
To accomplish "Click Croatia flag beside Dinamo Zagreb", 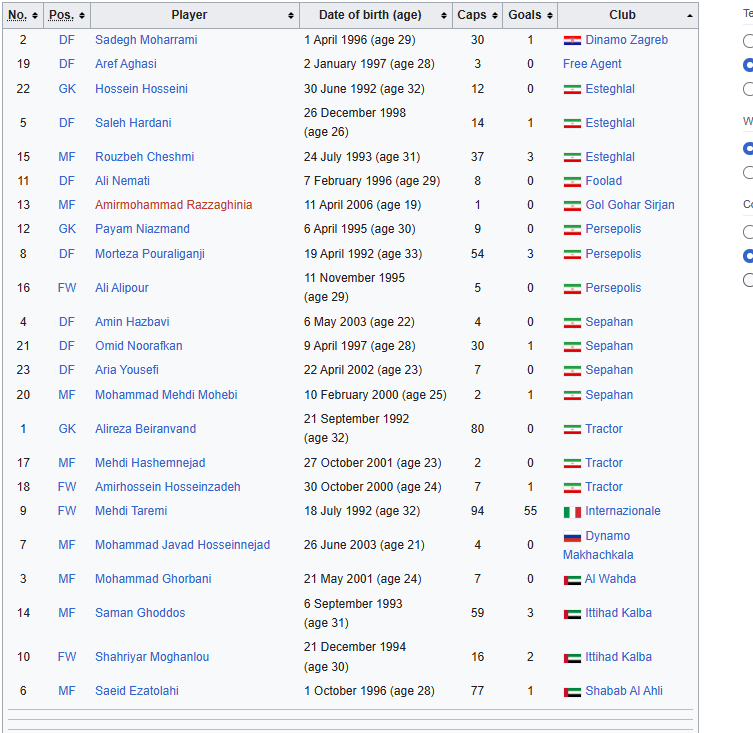I will [572, 41].
